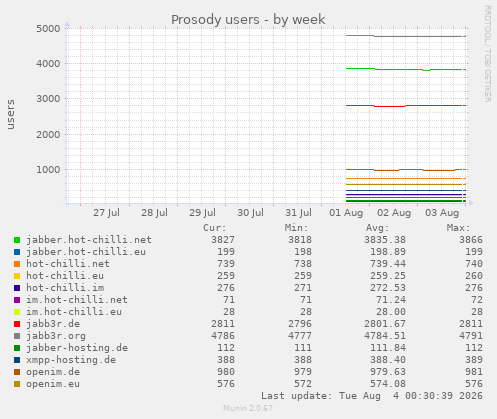Select the 'jabber.hot-chilli.eu' legend label
This screenshot has width=497, height=419.
pos(86,252)
